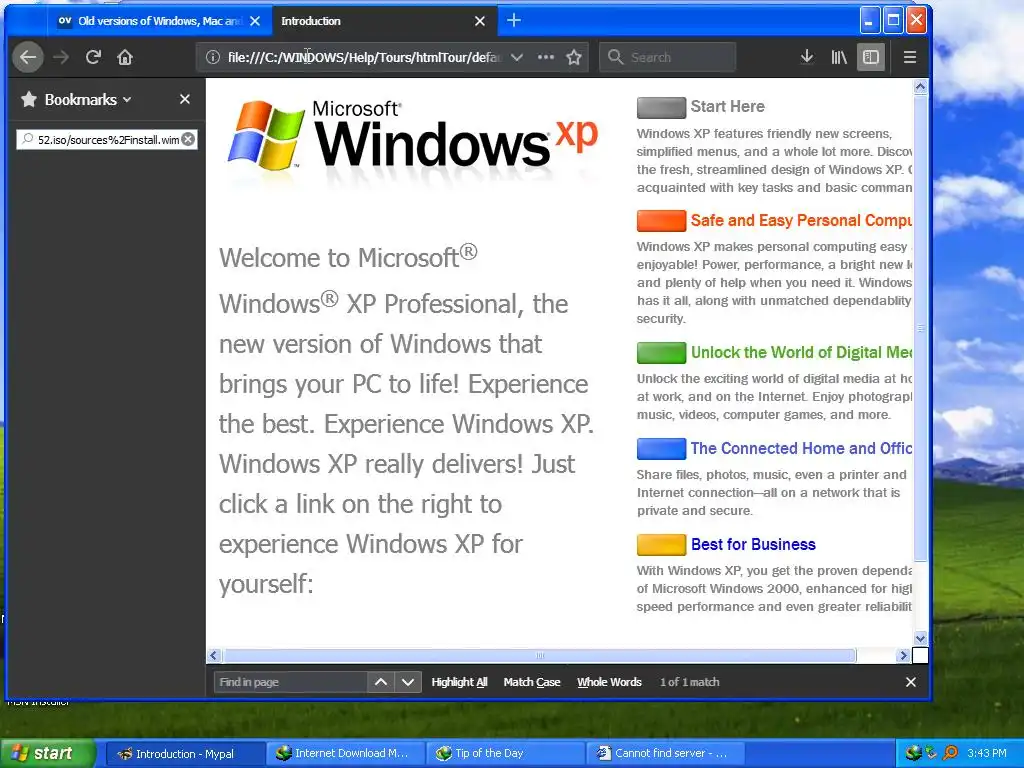Switch to Tip of the Day taskbar window

[x=505, y=754]
